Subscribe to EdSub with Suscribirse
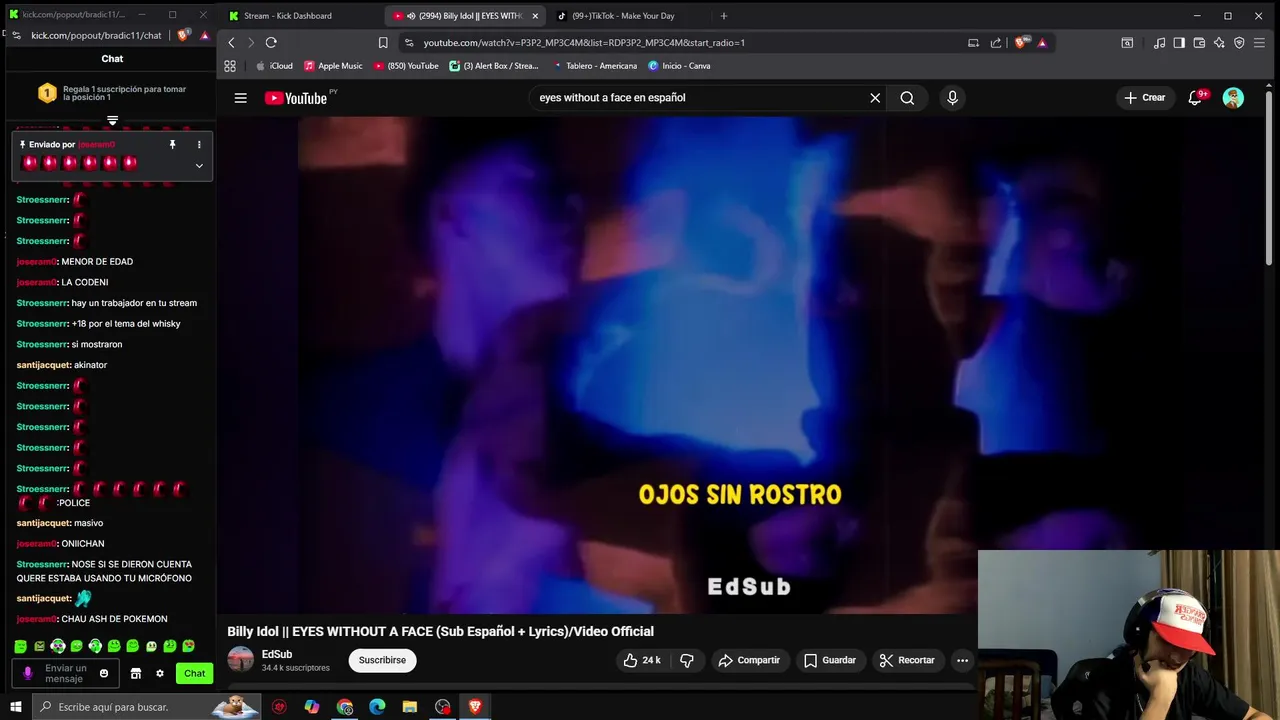 coord(382,660)
